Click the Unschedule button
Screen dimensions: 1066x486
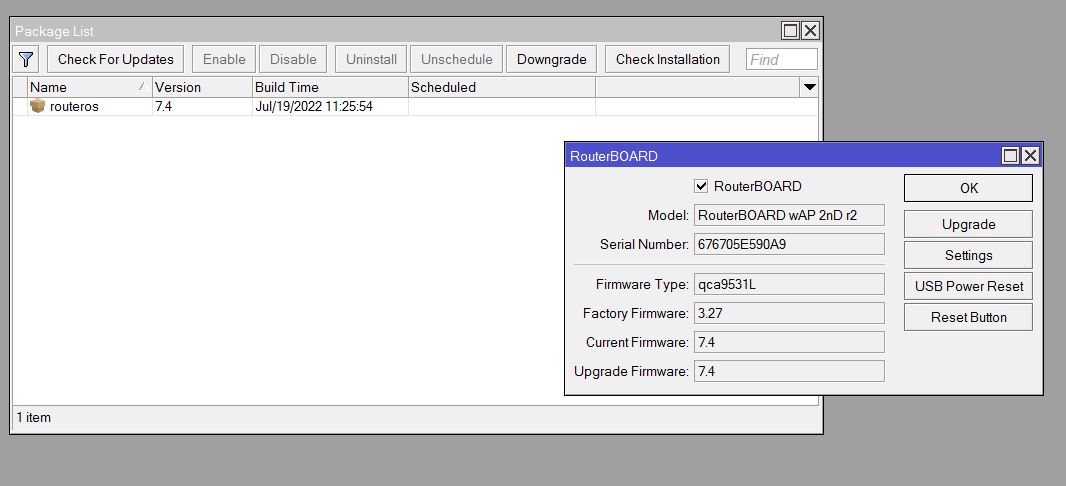pos(456,59)
